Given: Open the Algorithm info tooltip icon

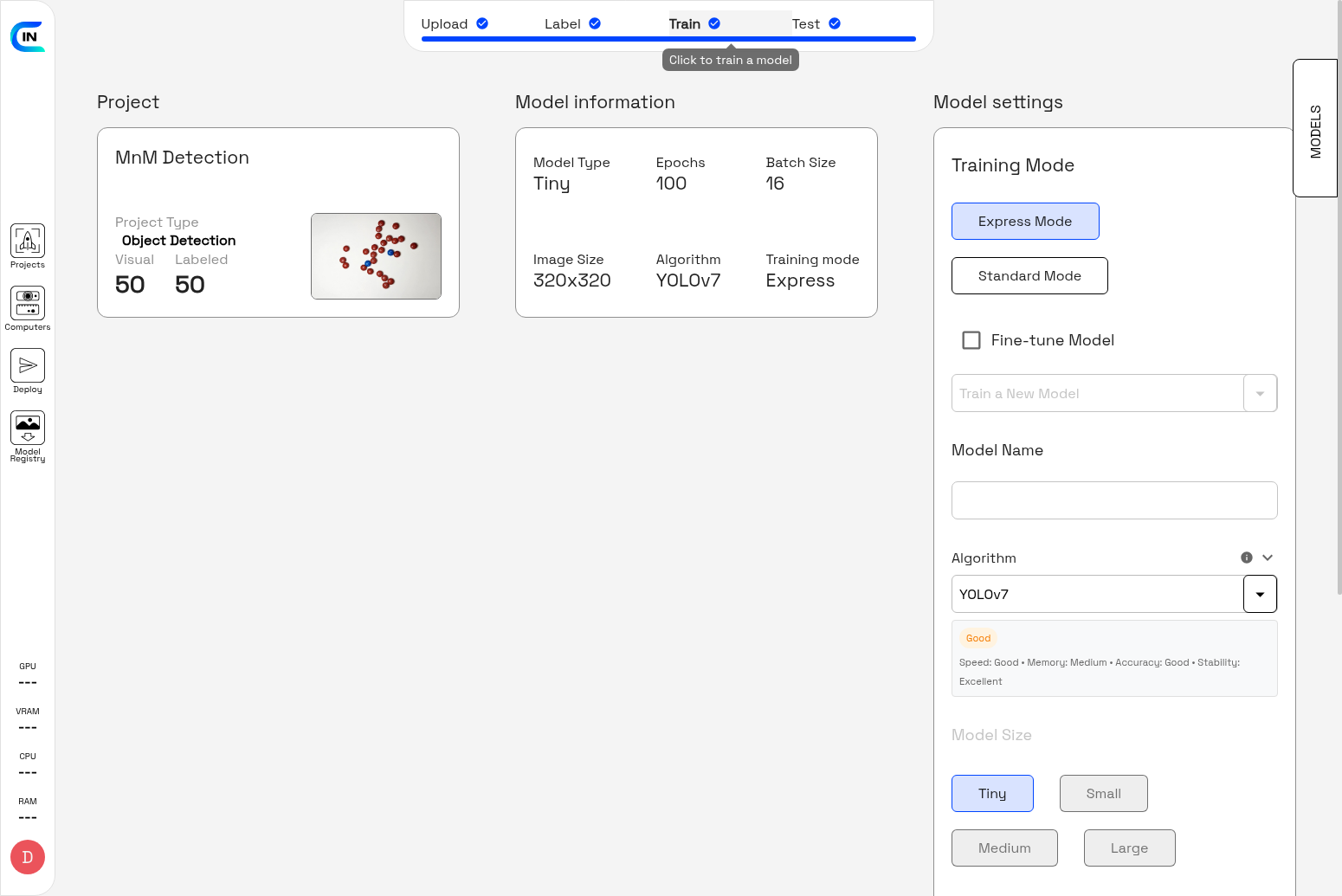Looking at the screenshot, I should [x=1247, y=558].
